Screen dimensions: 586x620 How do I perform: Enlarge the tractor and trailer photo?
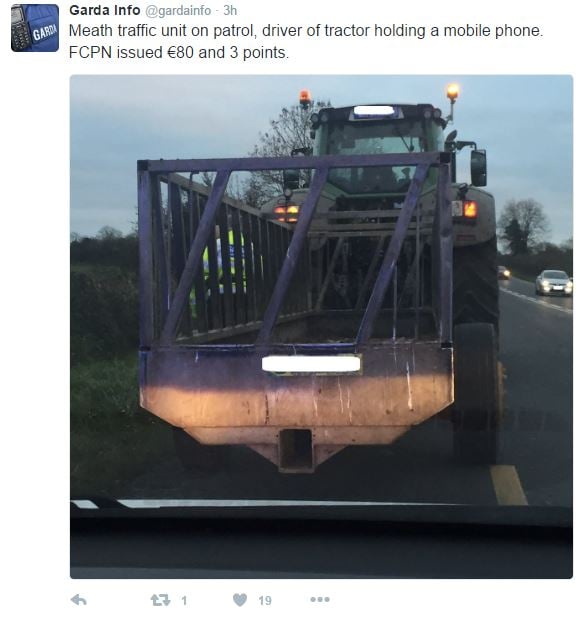[321, 327]
